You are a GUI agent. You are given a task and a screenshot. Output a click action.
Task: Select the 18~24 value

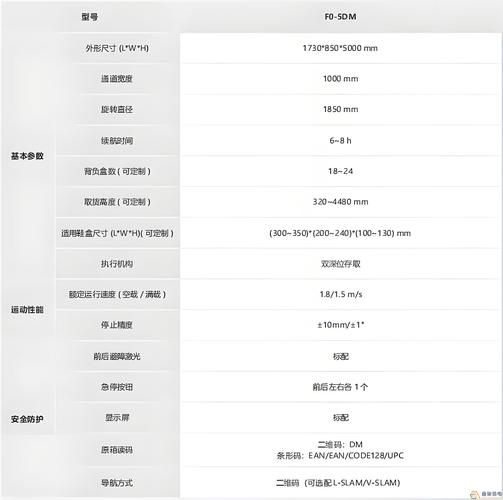[x=340, y=171]
